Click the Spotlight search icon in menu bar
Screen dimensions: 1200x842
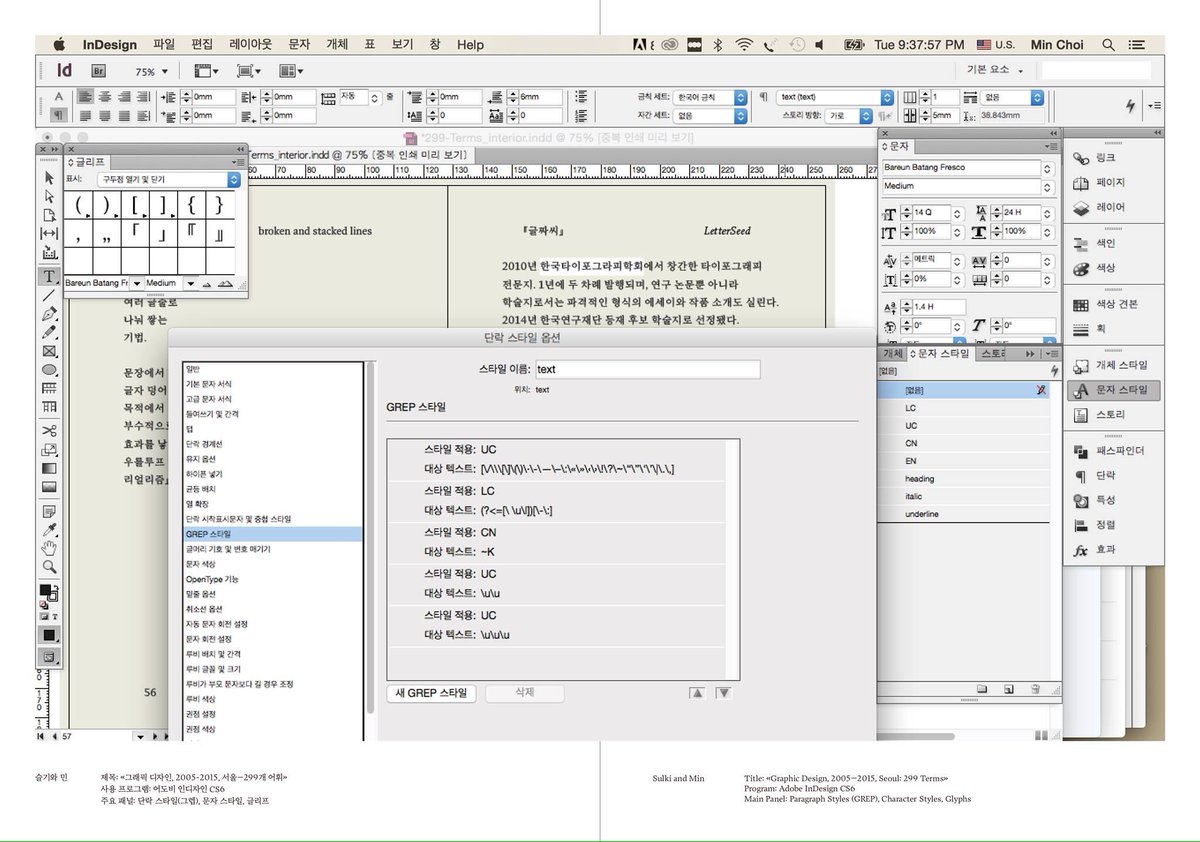point(1108,45)
